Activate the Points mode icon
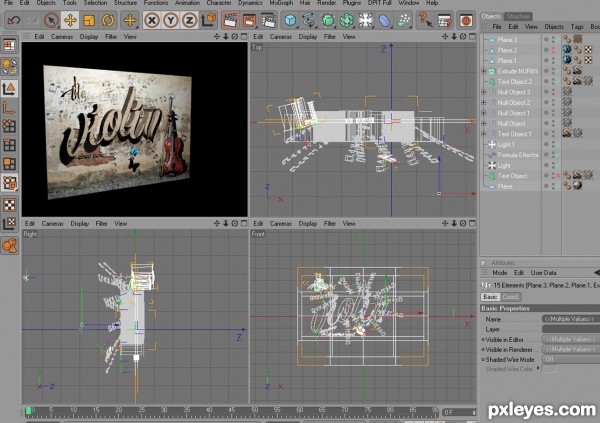Screen dimensions: 600x423 tap(10, 126)
